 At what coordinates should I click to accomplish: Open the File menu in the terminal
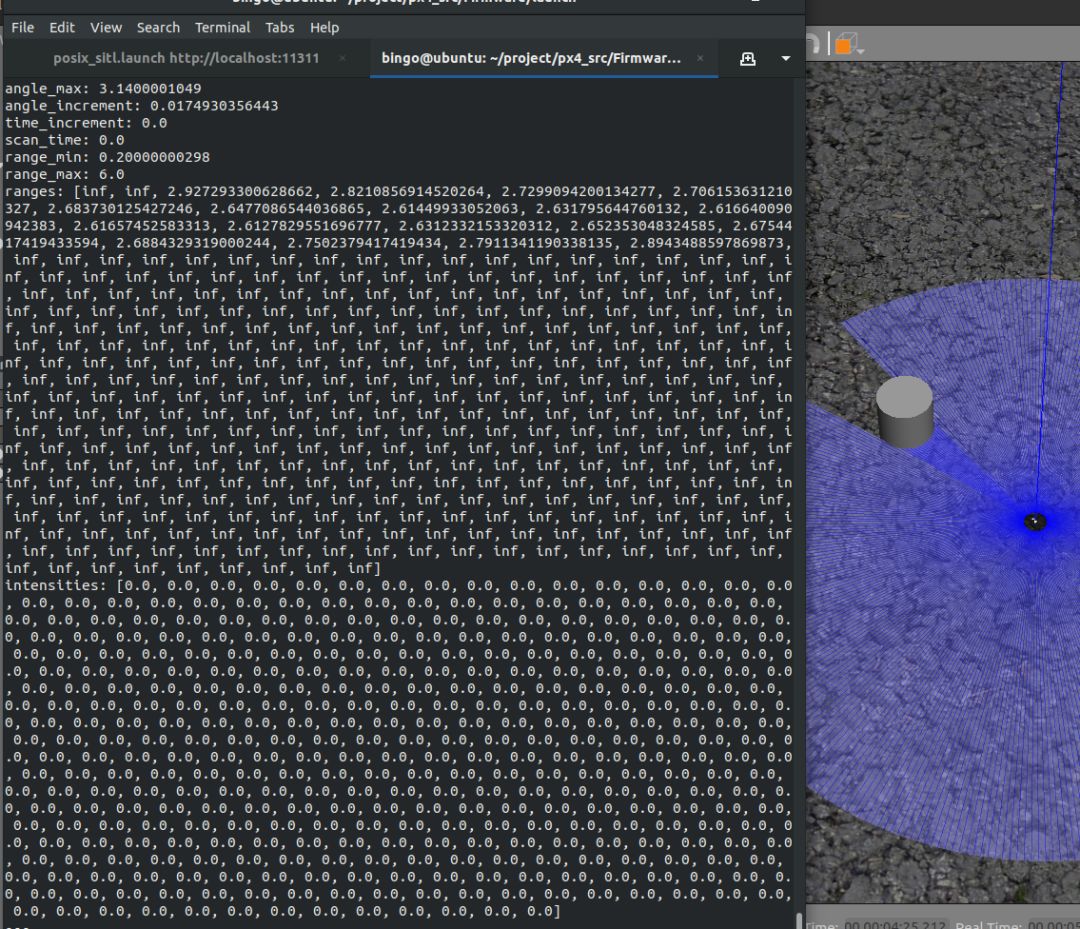[23, 28]
